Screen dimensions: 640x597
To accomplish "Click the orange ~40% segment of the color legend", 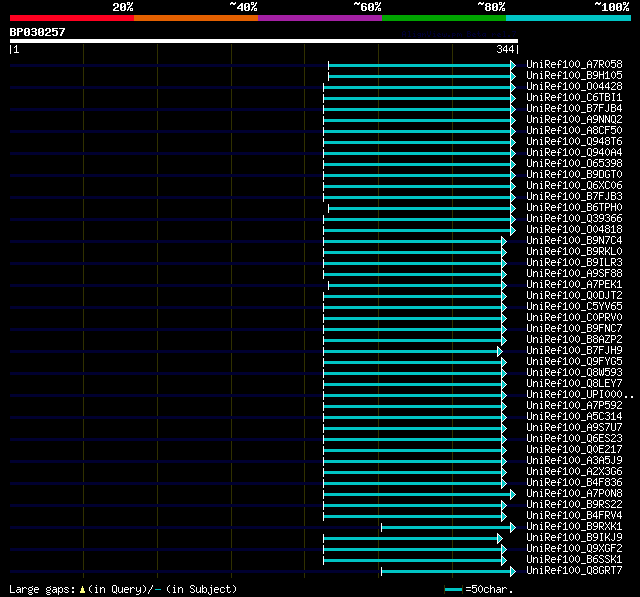I will [x=196, y=18].
